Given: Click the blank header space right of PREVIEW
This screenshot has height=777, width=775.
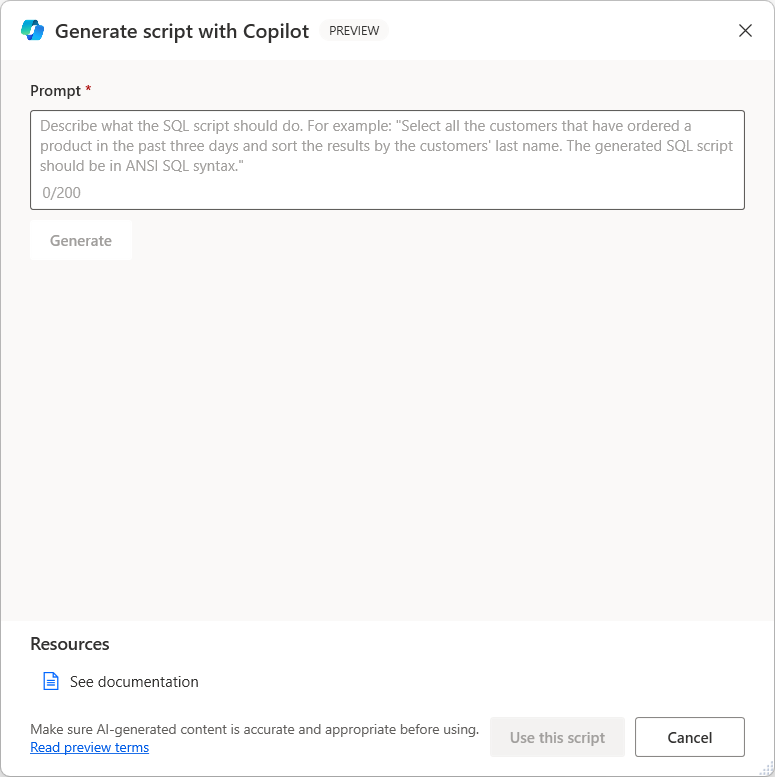Looking at the screenshot, I should tap(560, 30).
